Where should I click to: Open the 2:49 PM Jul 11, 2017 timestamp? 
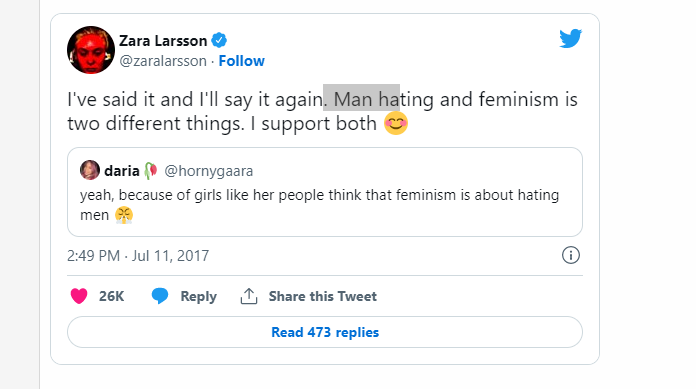point(138,256)
